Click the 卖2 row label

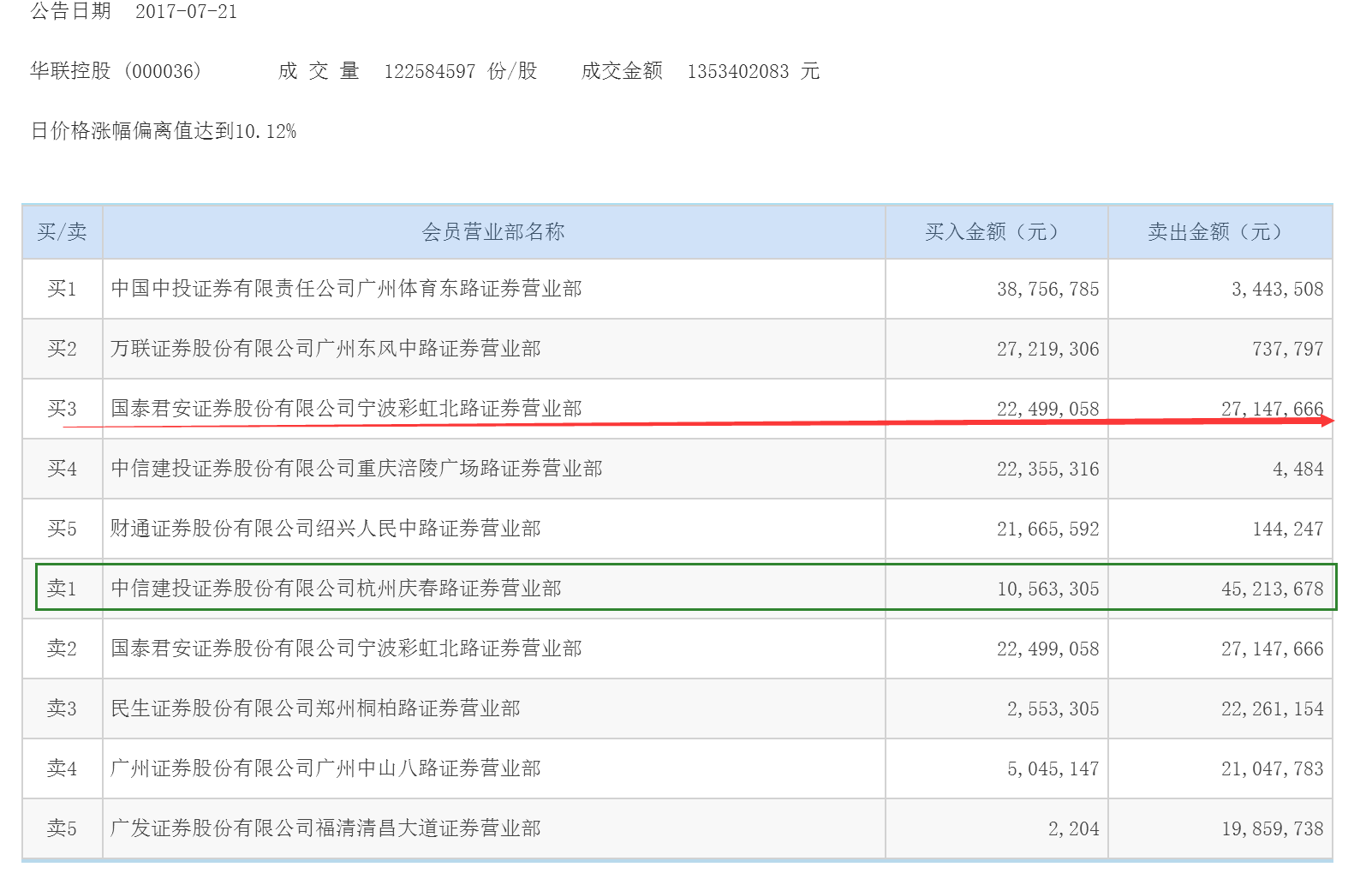62,649
